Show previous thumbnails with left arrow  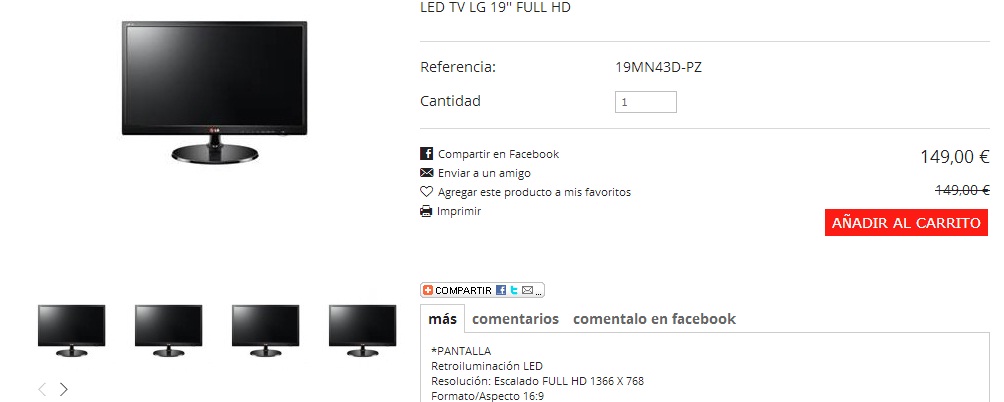coord(42,389)
